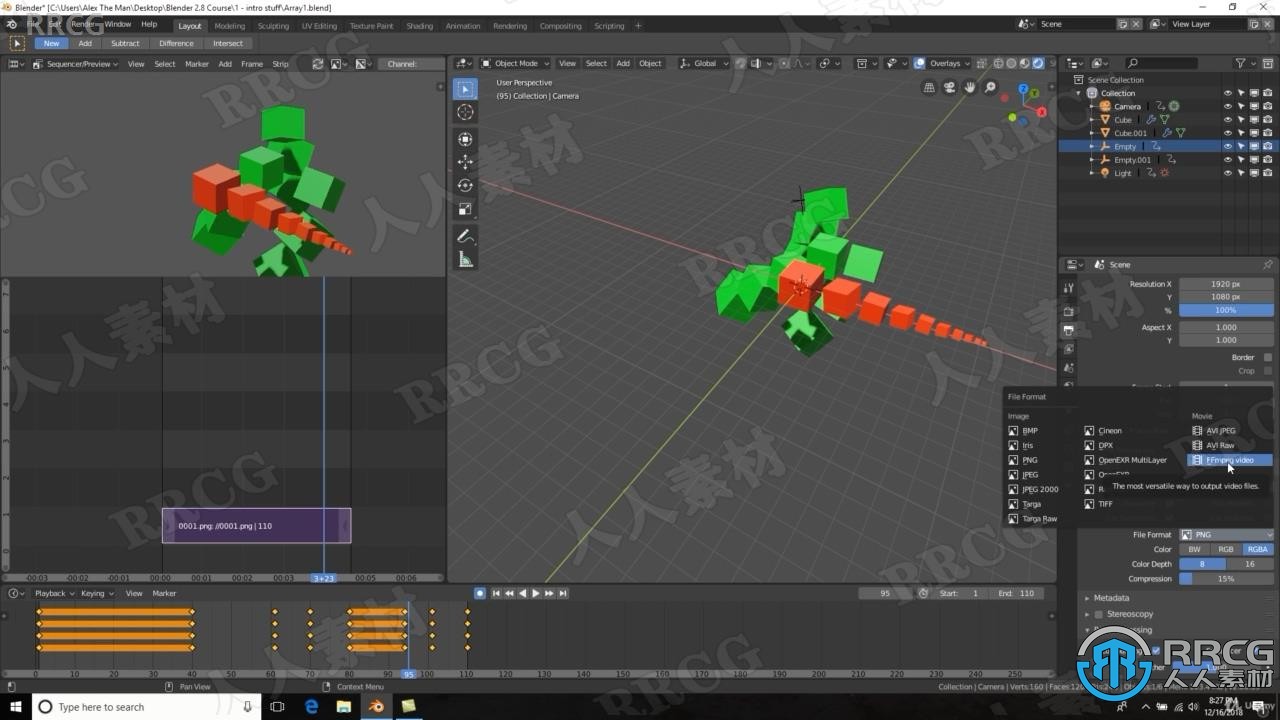Click the Difference selection mode button

pyautogui.click(x=176, y=43)
